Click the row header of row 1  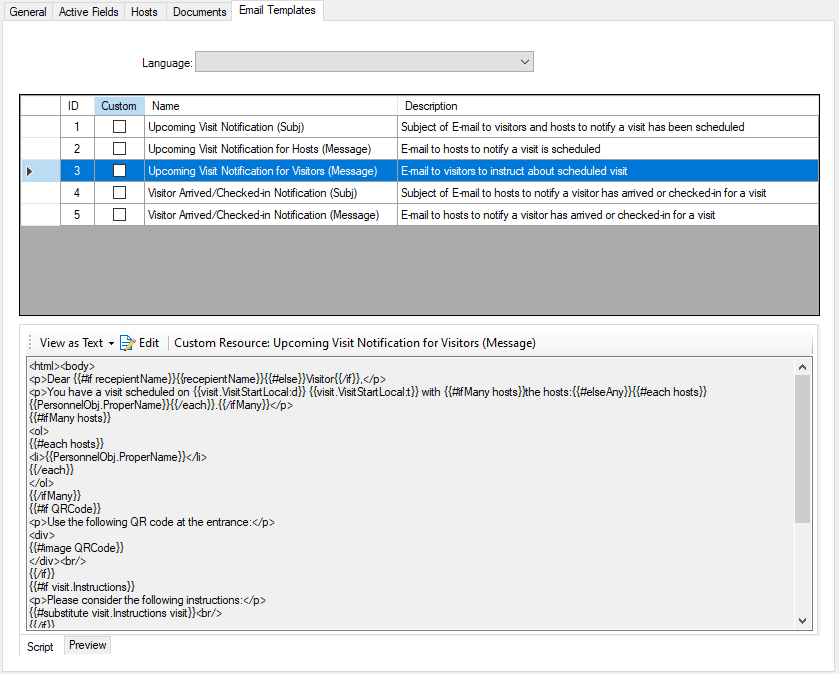tap(40, 127)
